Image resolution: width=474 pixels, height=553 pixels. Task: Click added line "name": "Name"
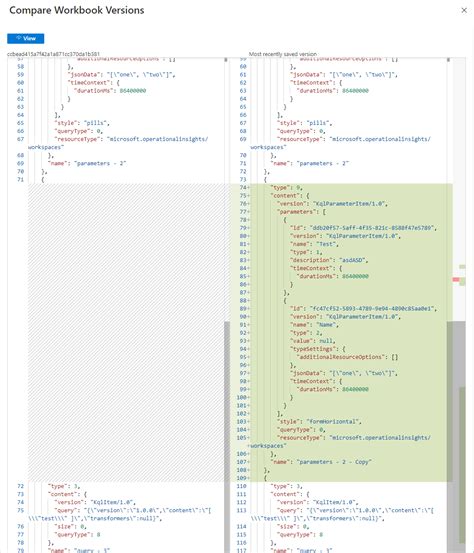click(314, 325)
